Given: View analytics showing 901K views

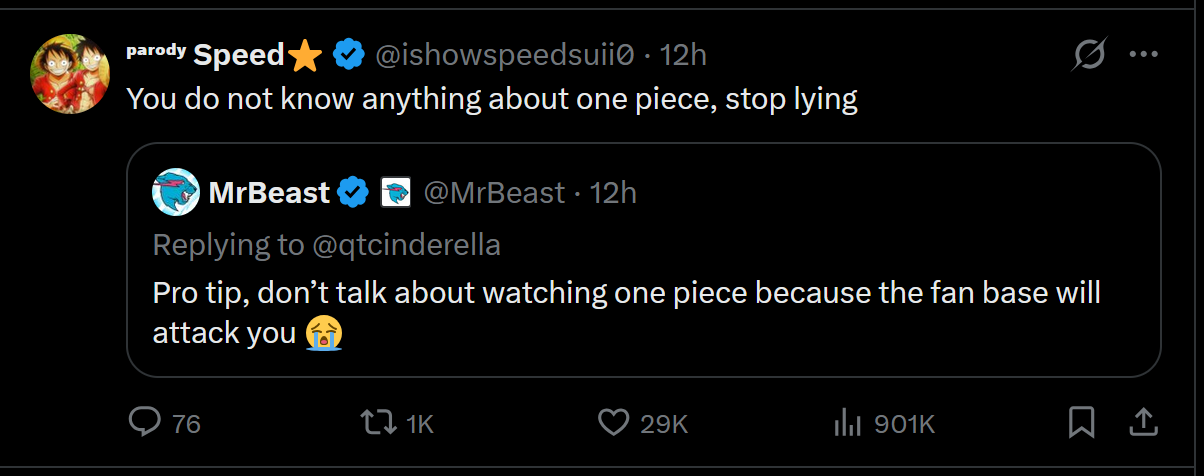Looking at the screenshot, I should tap(848, 423).
